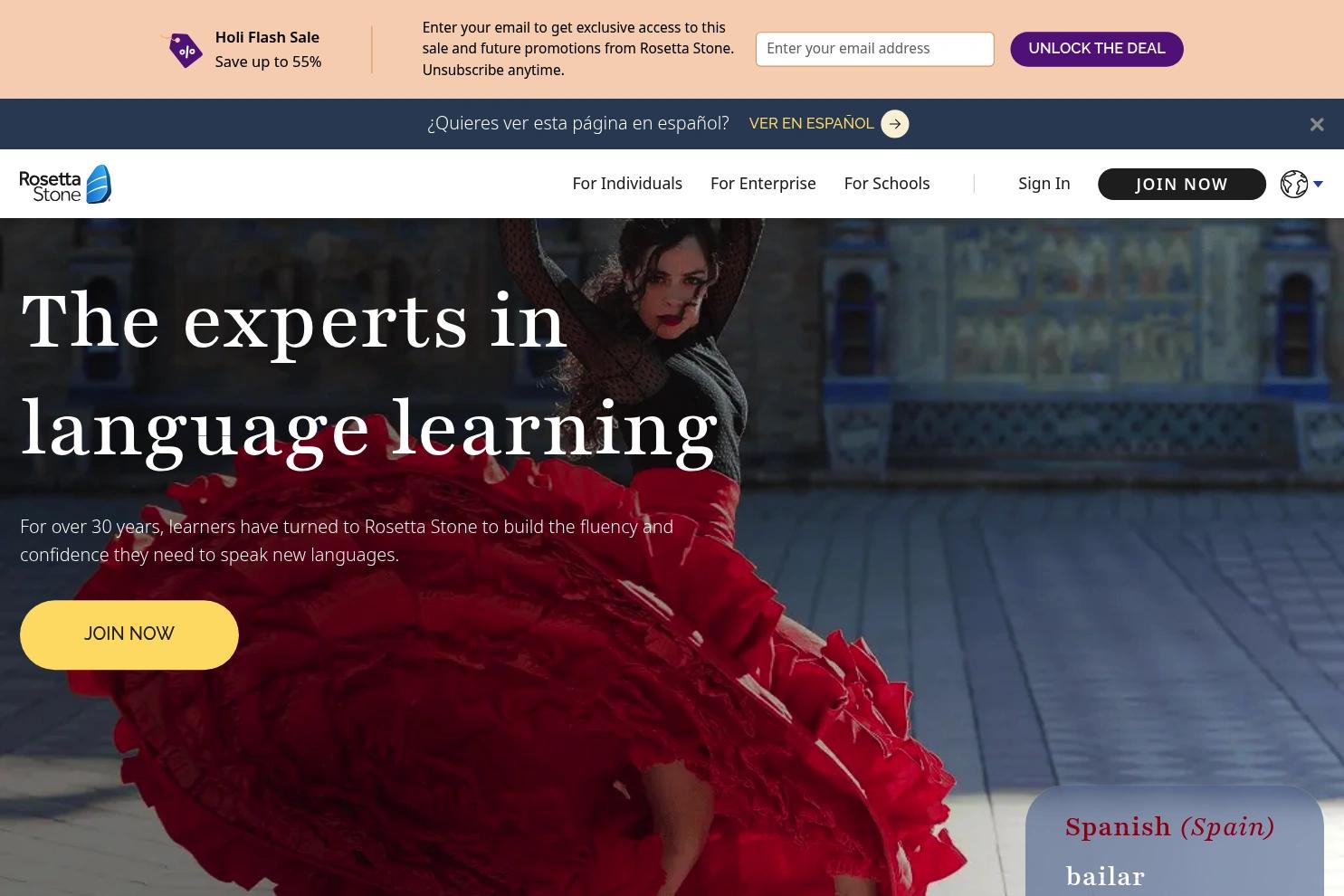The width and height of the screenshot is (1344, 896).
Task: Click the word bailar on the card
Action: click(x=1105, y=876)
